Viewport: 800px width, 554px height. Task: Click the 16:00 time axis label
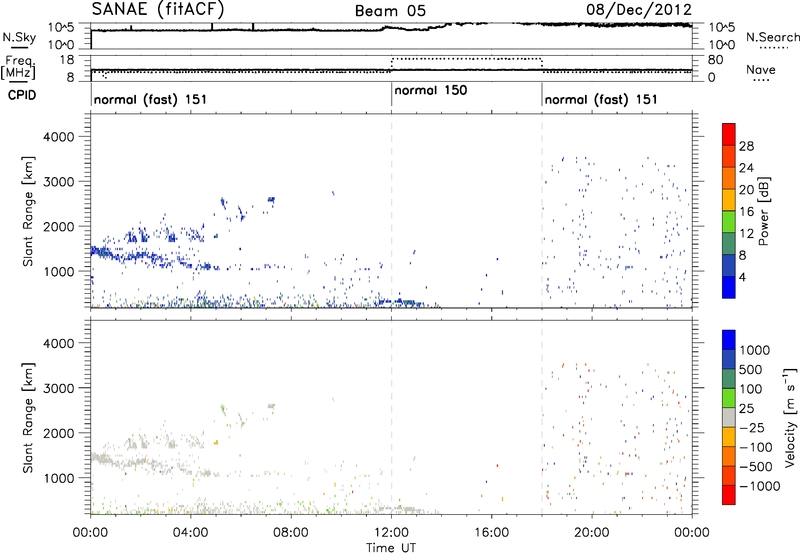pyautogui.click(x=491, y=533)
